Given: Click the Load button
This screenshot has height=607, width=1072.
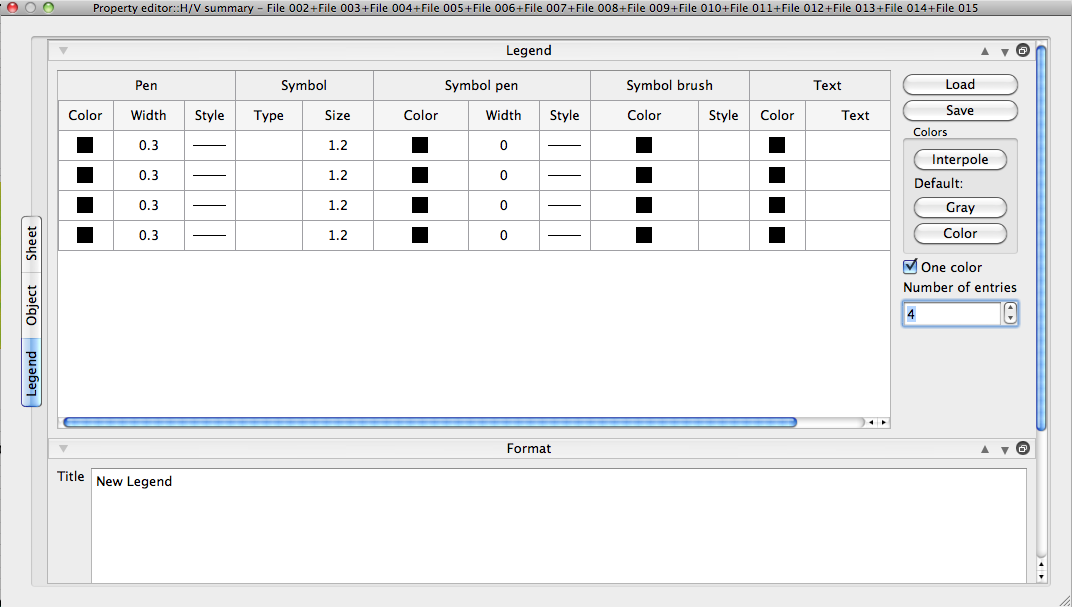Looking at the screenshot, I should 960,85.
